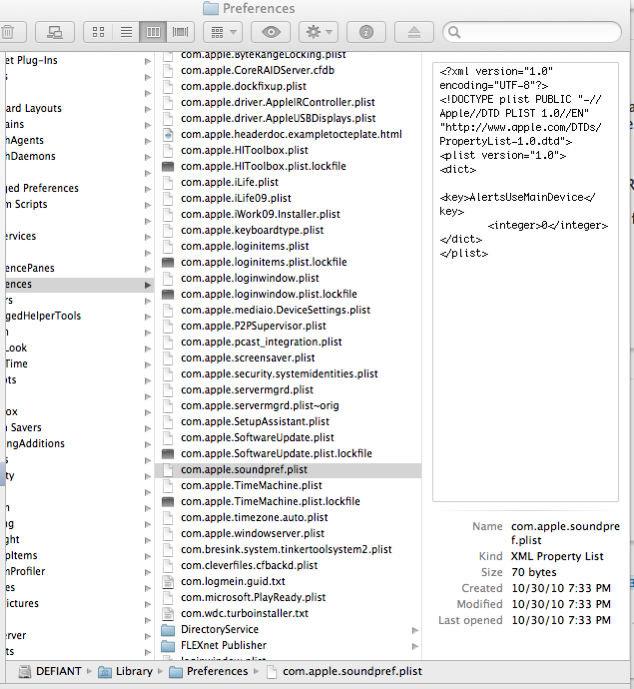634x689 pixels.
Task: Select com.apple.iLife09.plist
Action: (236, 198)
